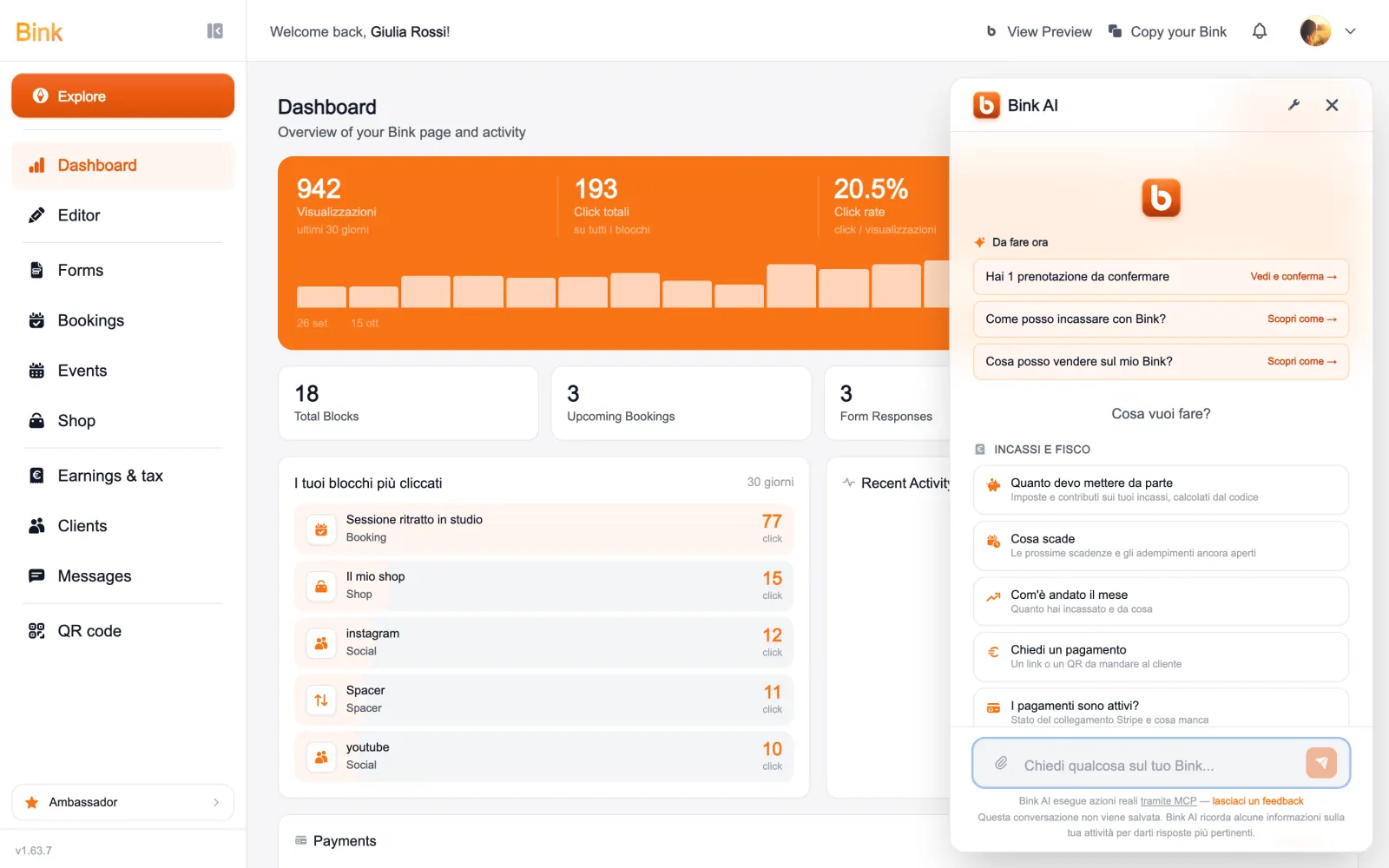Screen dimensions: 1389x868
Task: Open the Bookings page
Action: pyautogui.click(x=122, y=320)
